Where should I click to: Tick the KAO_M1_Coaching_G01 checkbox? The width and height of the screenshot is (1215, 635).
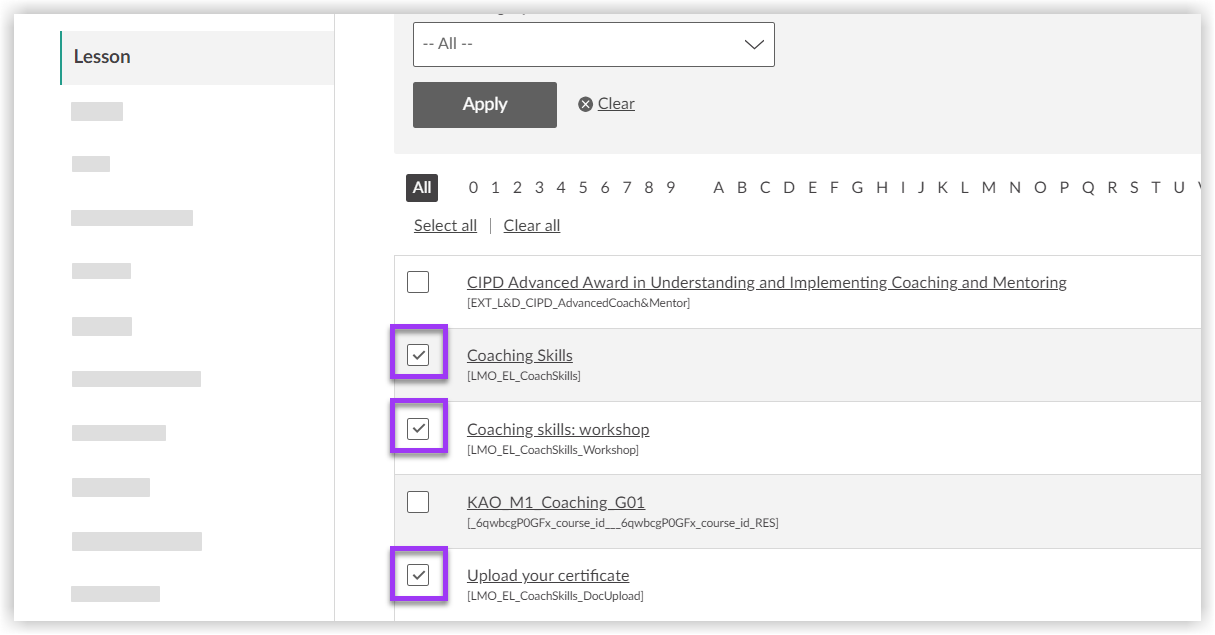pos(418,502)
